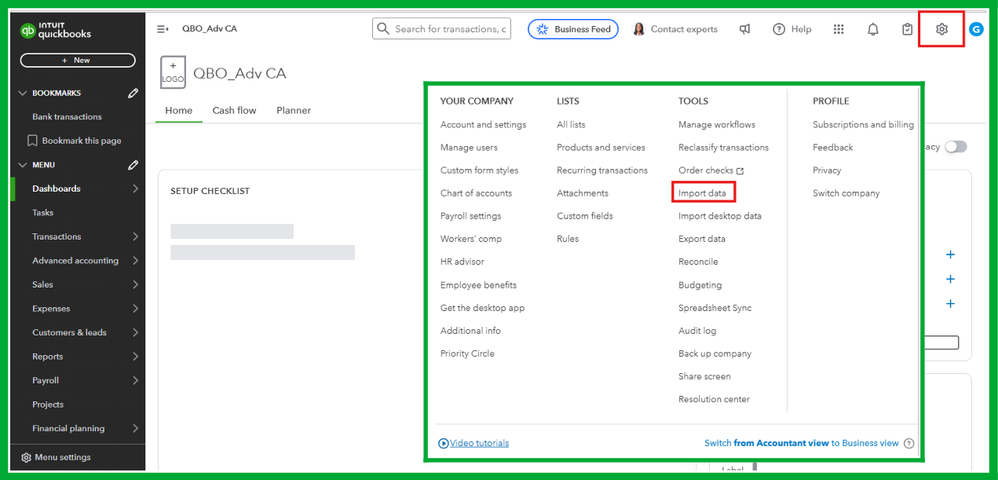Open the Audit log
The image size is (998, 480).
click(x=697, y=330)
